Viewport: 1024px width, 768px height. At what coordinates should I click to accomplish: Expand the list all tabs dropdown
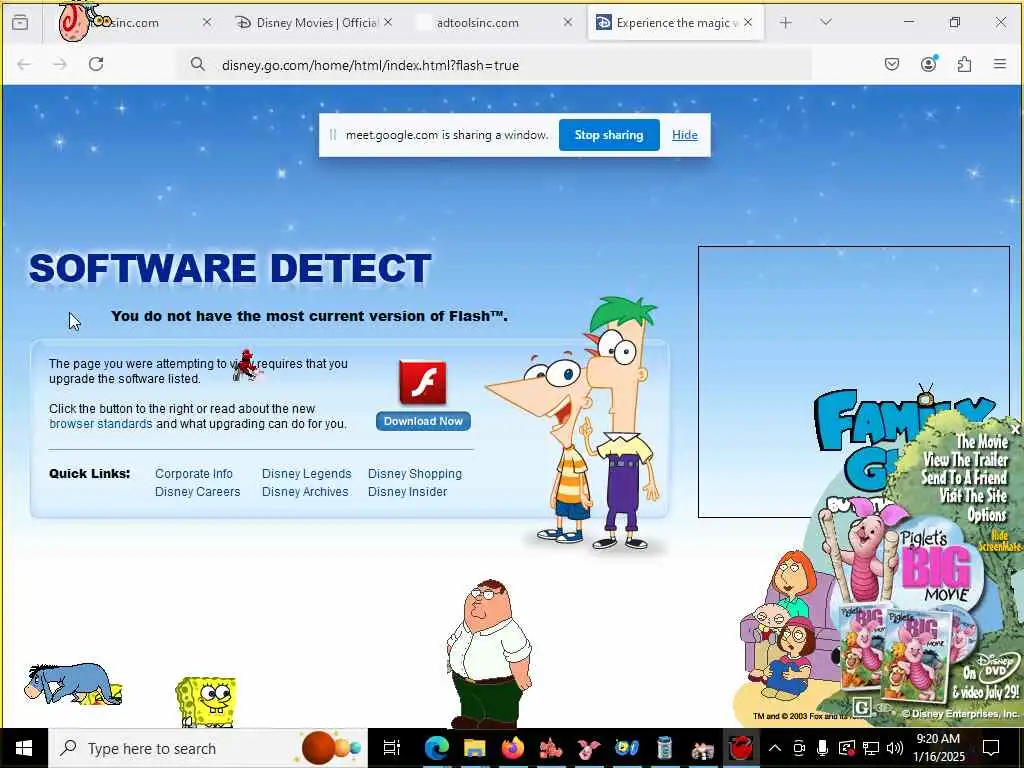click(826, 22)
